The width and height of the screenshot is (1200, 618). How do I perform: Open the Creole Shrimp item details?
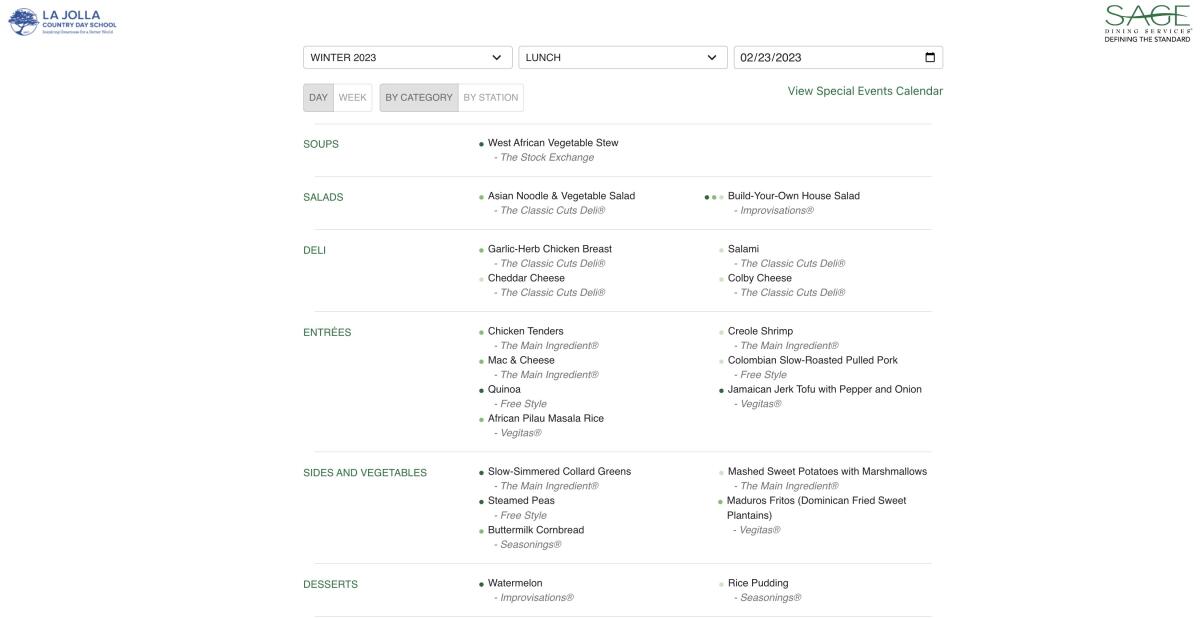(760, 331)
